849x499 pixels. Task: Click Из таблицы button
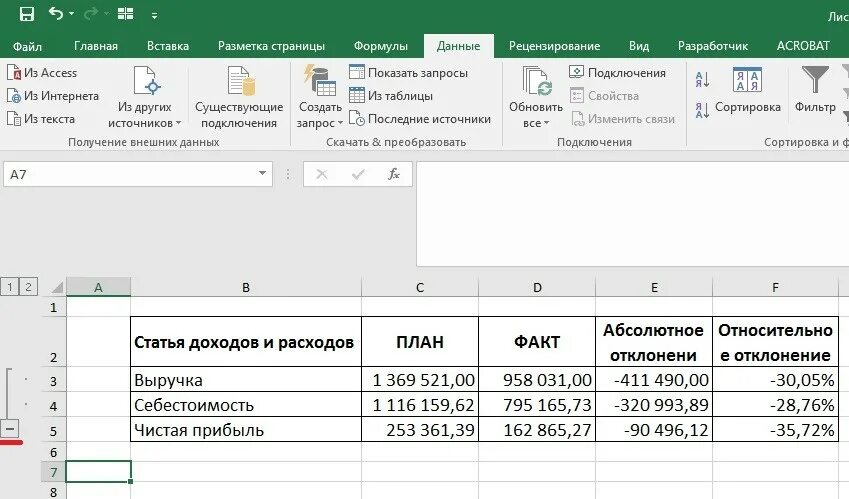pyautogui.click(x=391, y=96)
